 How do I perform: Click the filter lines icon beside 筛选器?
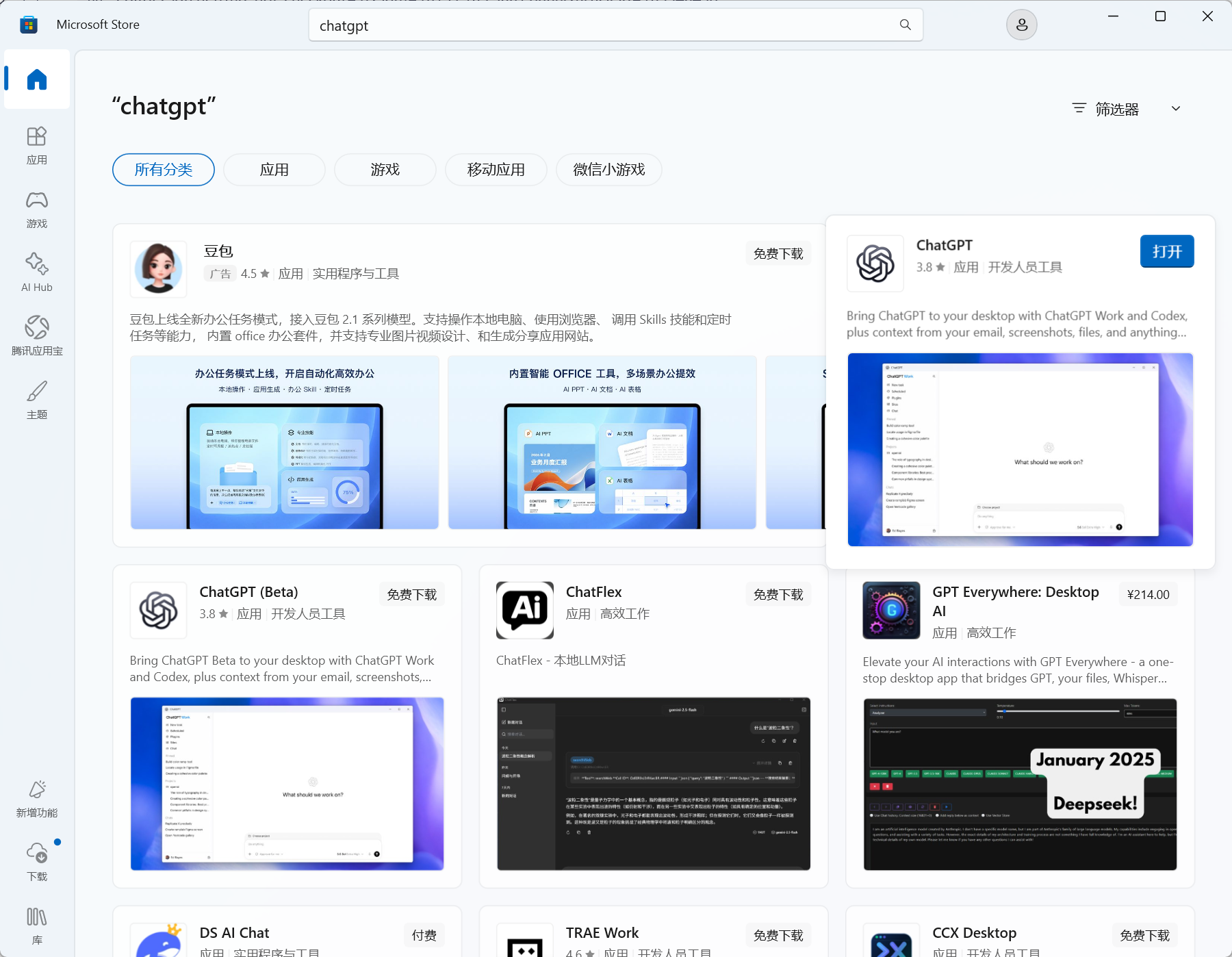coord(1079,108)
